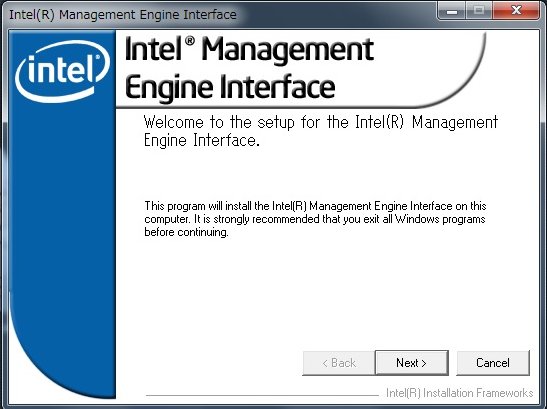Viewport: 547px width, 409px height.
Task: Click the footer horizontal separator line
Action: point(262,395)
